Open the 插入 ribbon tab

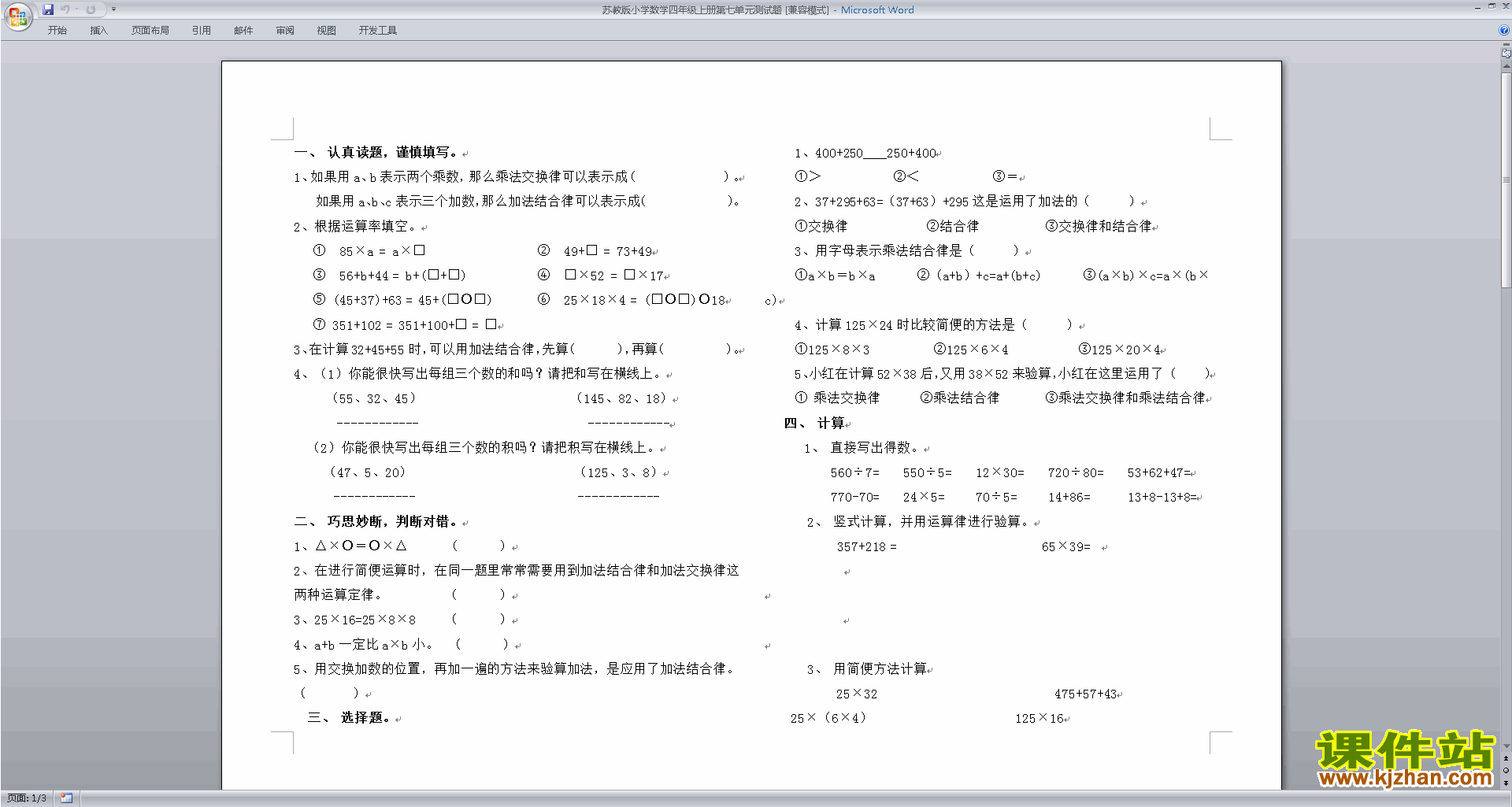coord(98,31)
